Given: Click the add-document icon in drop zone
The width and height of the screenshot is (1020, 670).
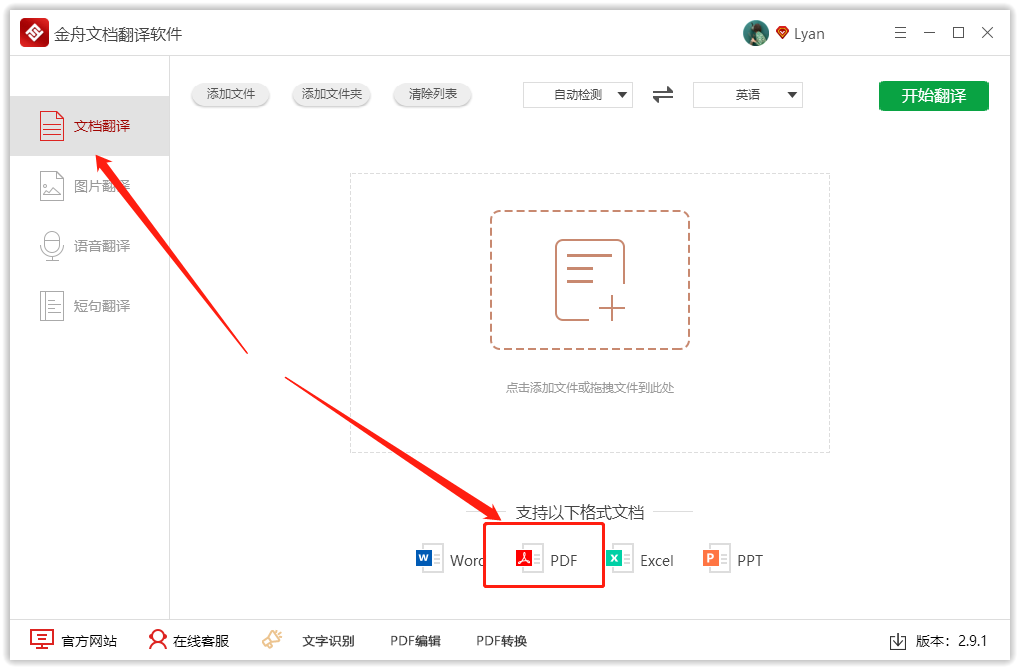Looking at the screenshot, I should [590, 280].
